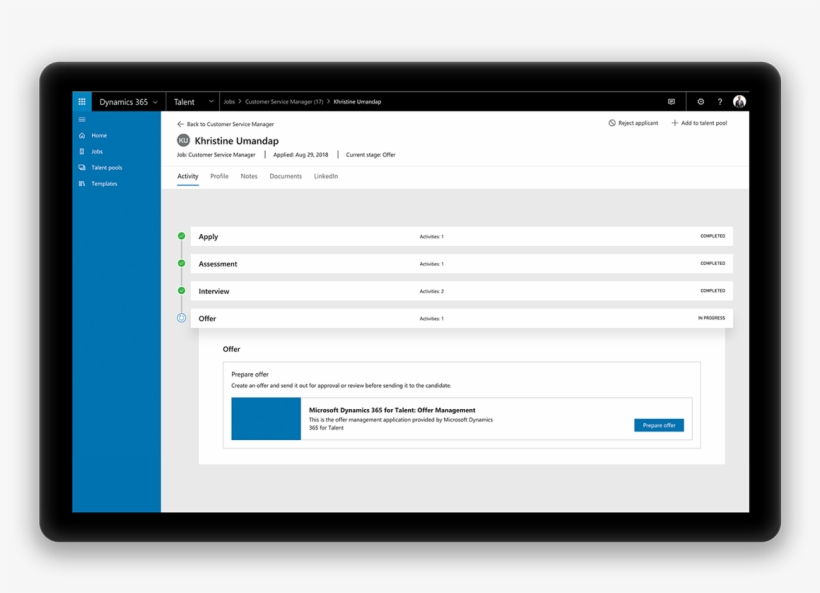Expand the Dynamics 365 dropdown
820x593 pixels.
pos(128,102)
